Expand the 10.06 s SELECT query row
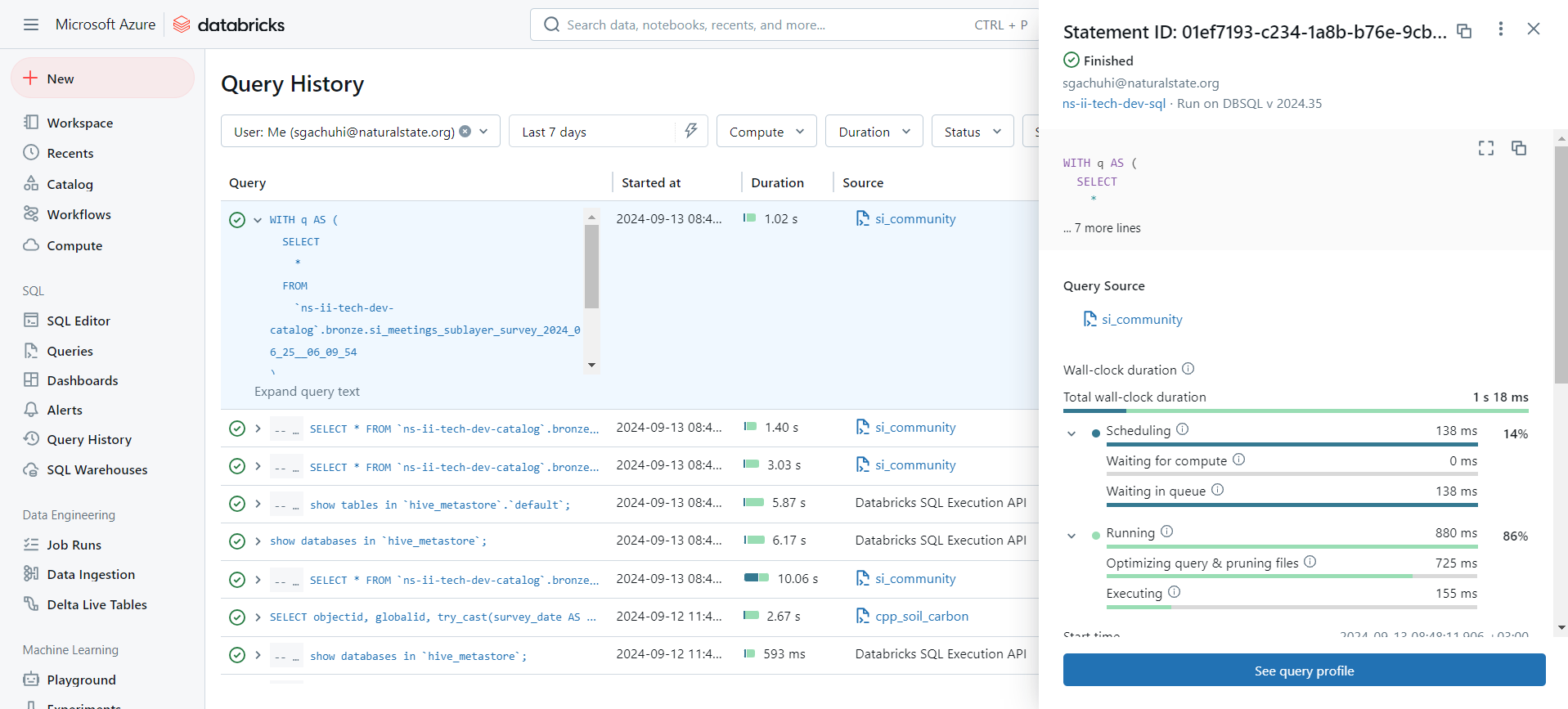Screen dimensions: 1568x709 tap(258, 579)
